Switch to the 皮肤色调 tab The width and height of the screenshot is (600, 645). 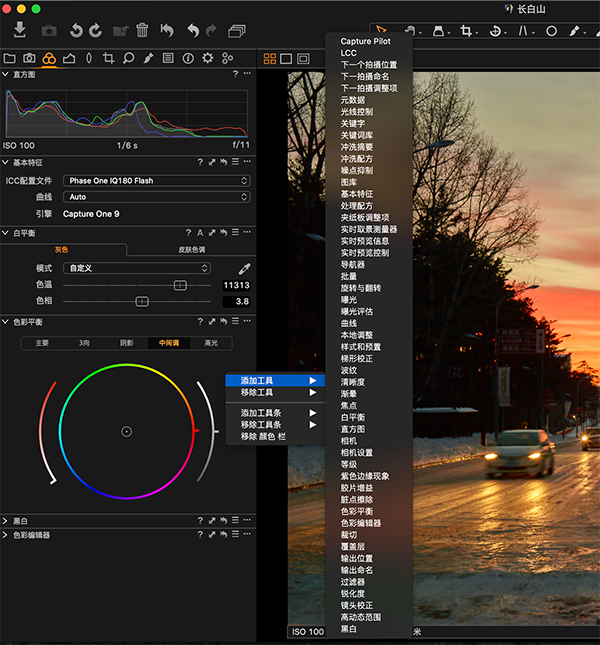(191, 249)
